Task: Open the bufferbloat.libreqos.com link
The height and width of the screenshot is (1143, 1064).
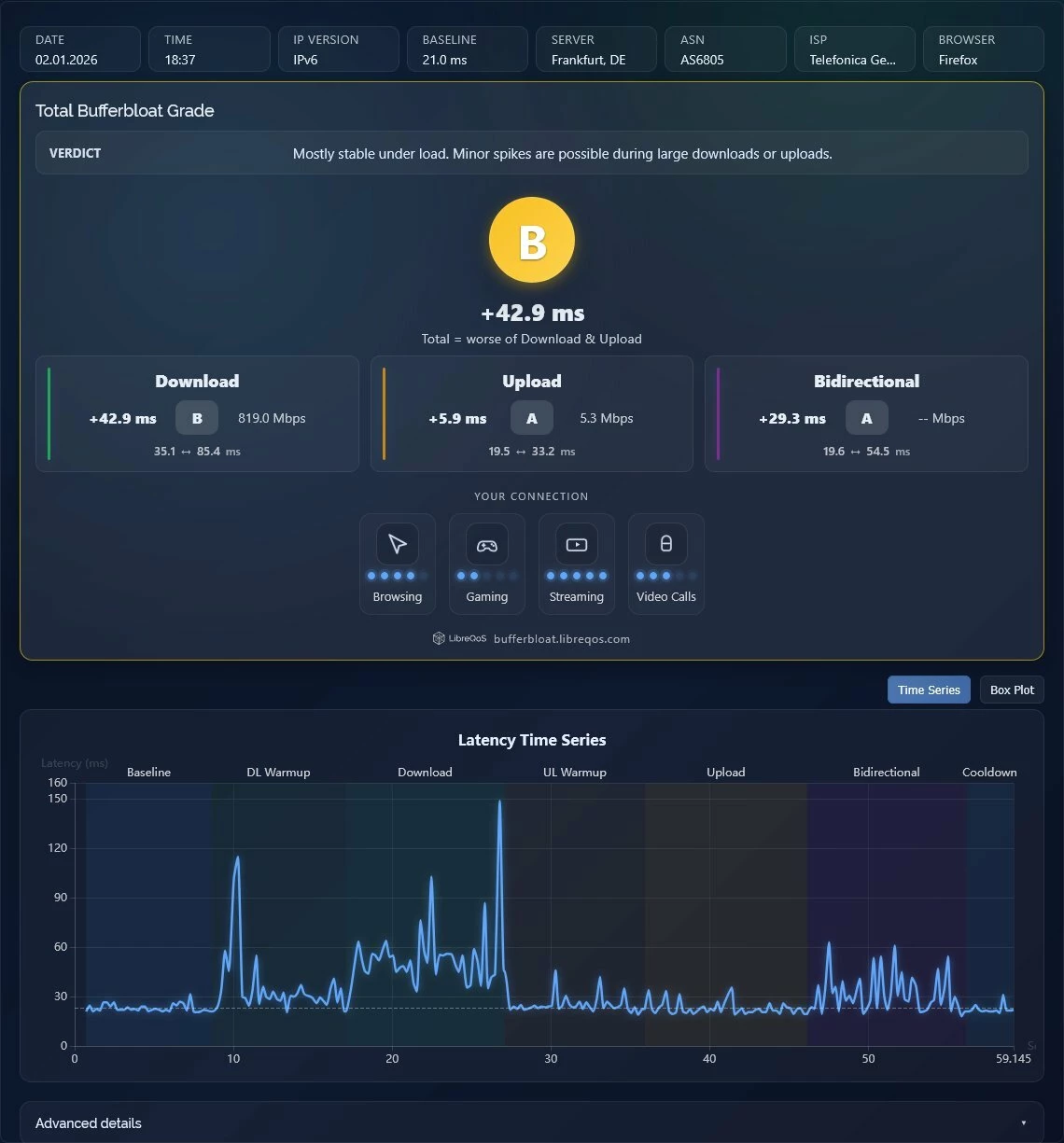Action: (x=562, y=639)
